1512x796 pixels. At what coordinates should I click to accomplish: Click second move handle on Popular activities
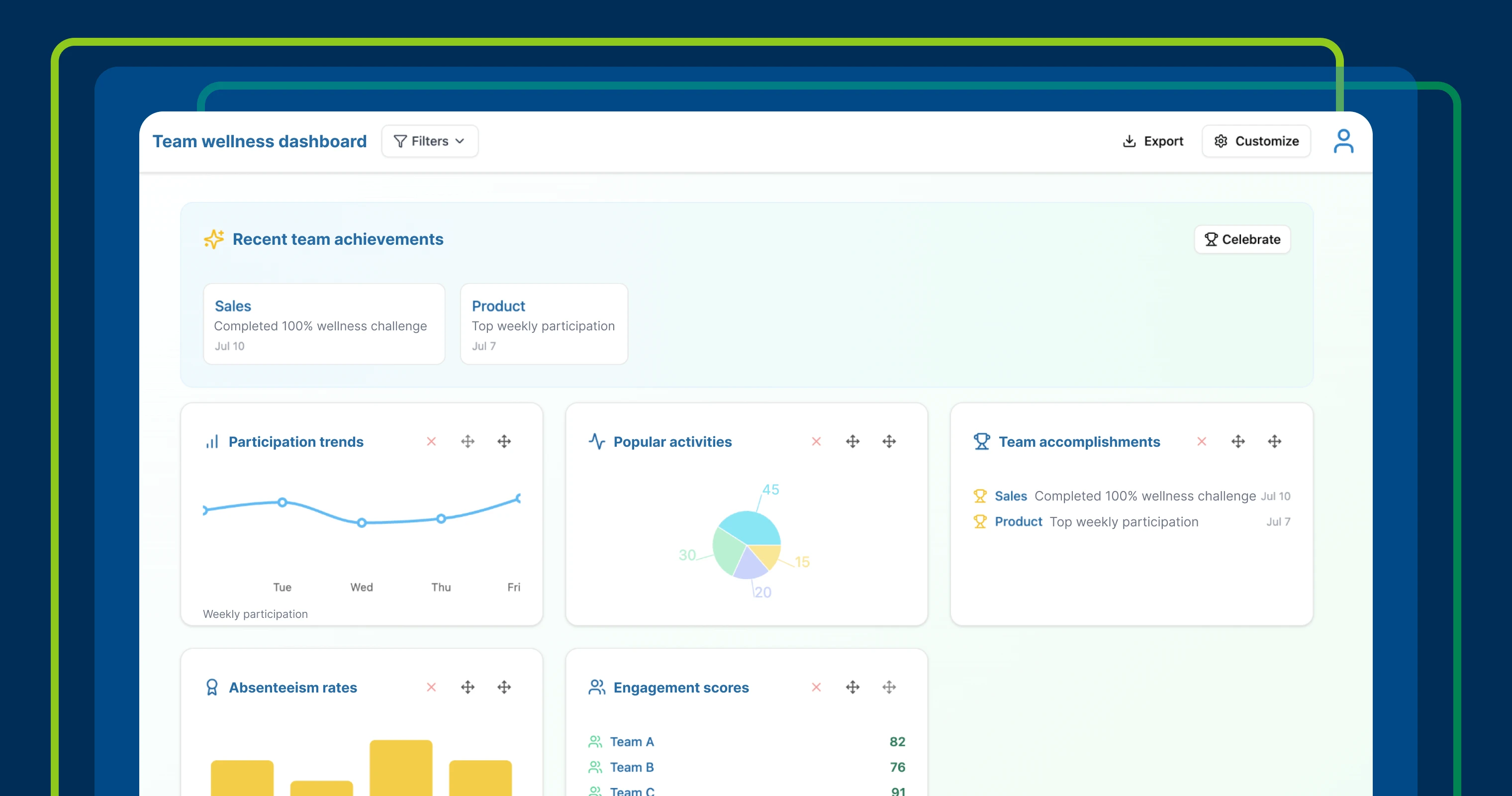coord(889,441)
